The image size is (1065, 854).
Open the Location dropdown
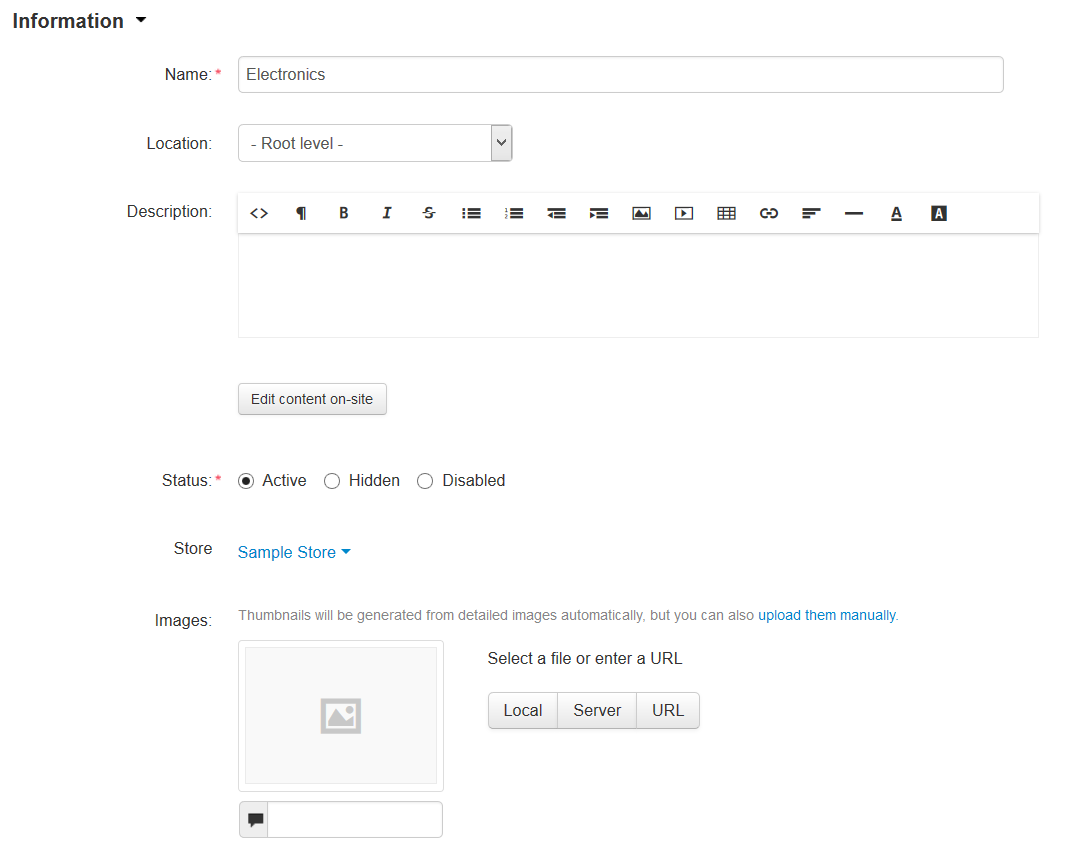pyautogui.click(x=375, y=143)
